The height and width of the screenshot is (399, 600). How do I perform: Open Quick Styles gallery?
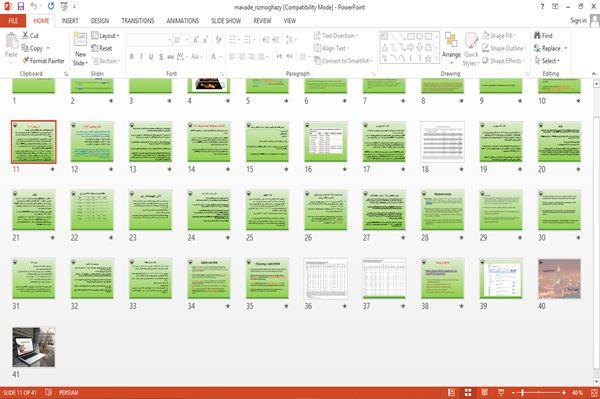pyautogui.click(x=471, y=49)
